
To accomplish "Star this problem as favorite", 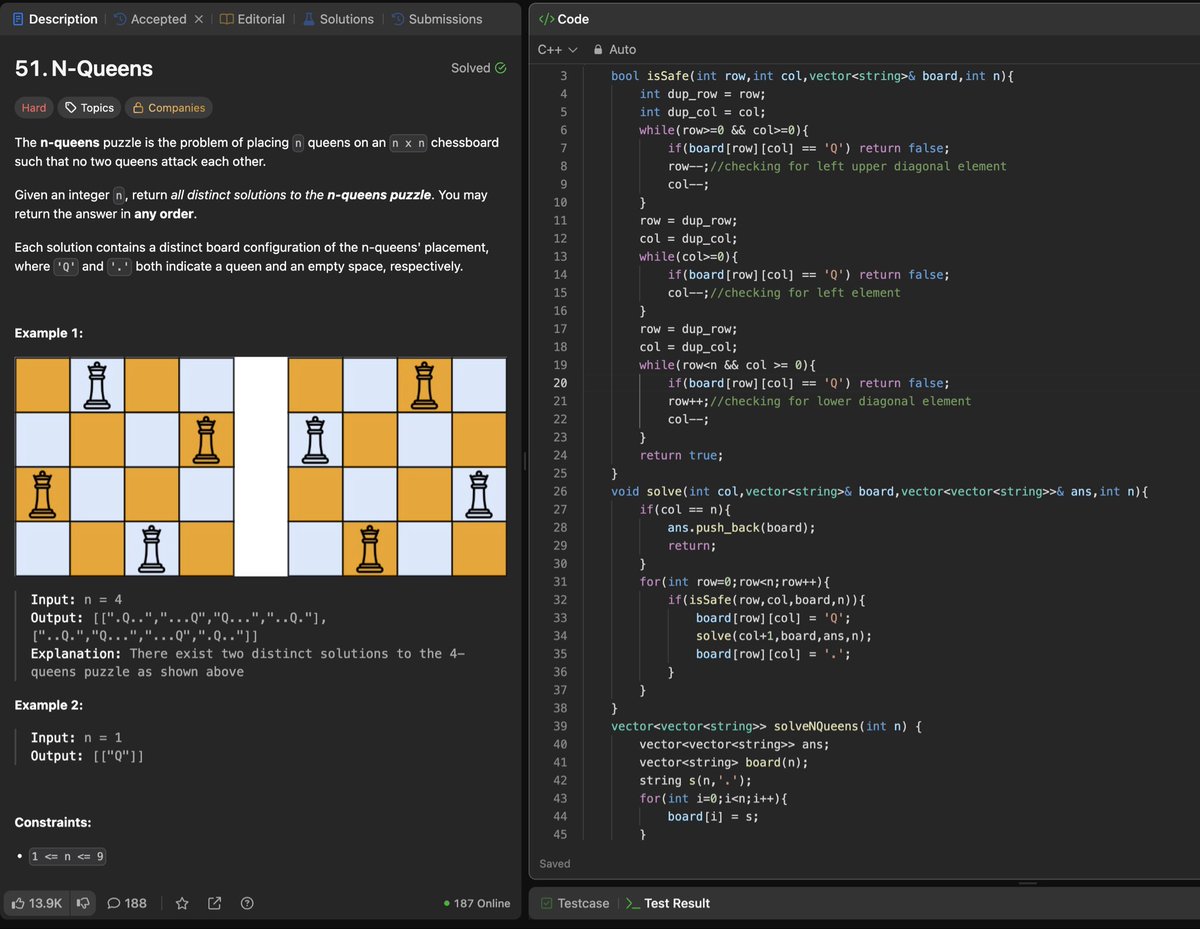I will [x=182, y=903].
